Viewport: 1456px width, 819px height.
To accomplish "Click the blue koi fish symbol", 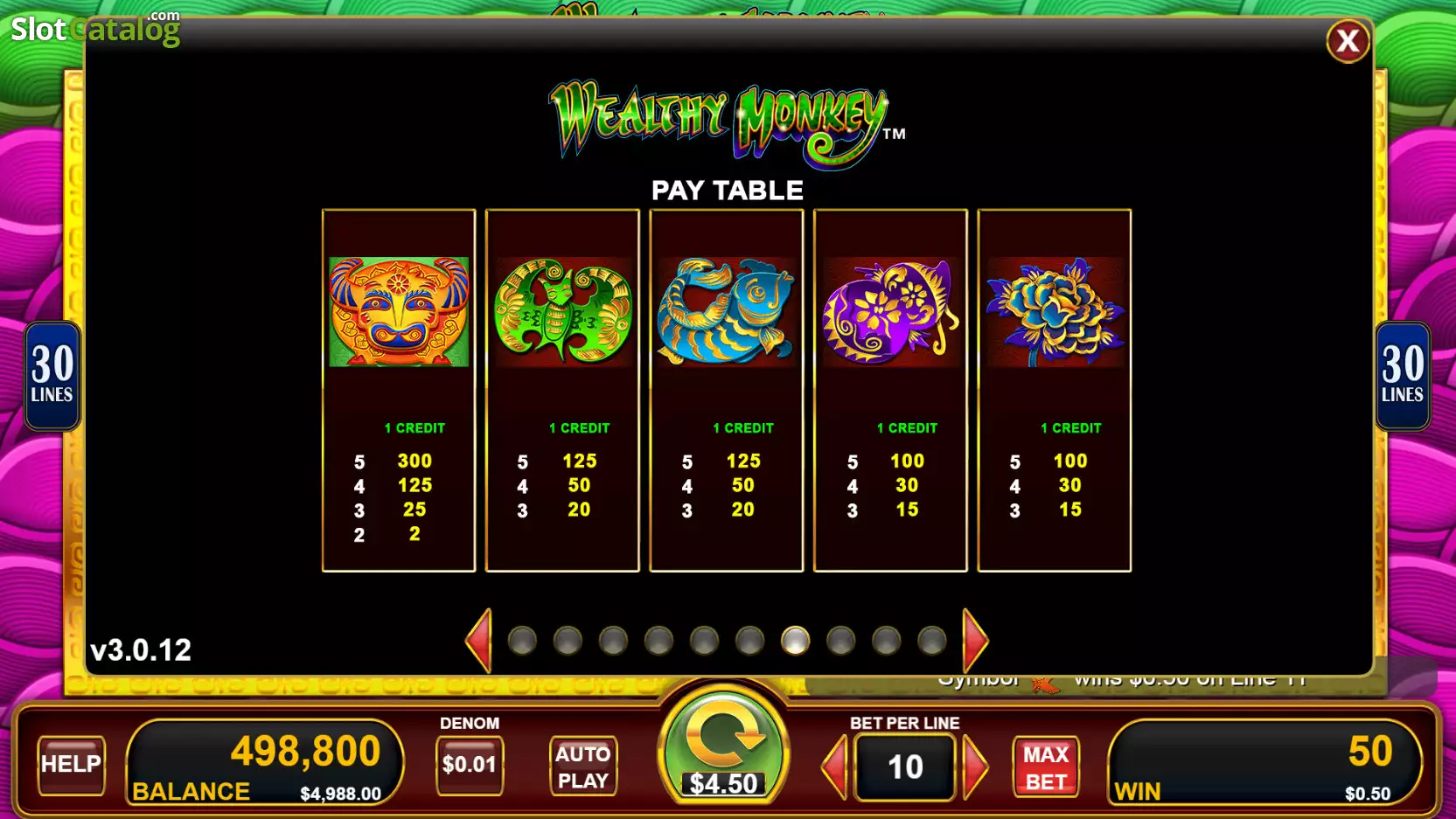I will [726, 312].
